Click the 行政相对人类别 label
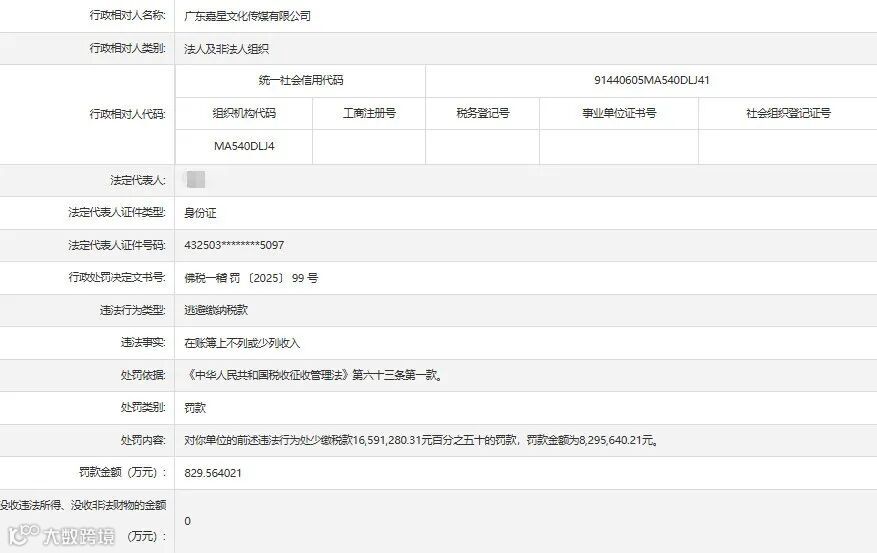Screen dimensions: 877x553 [128, 49]
